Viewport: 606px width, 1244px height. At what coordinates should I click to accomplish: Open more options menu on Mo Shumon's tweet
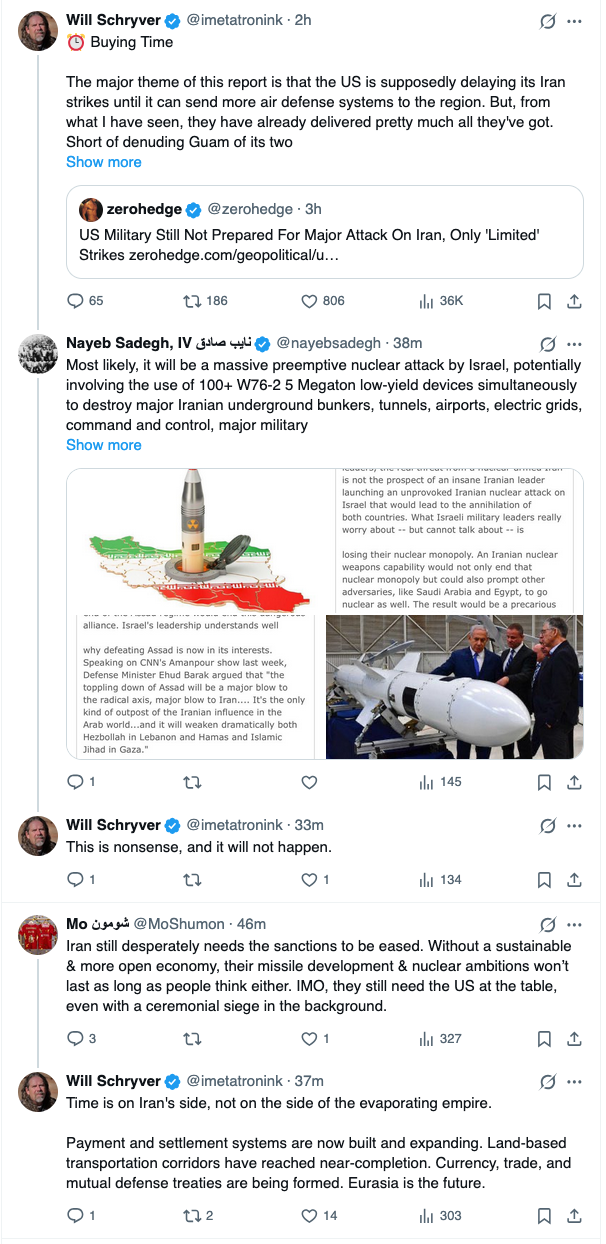tap(574, 924)
